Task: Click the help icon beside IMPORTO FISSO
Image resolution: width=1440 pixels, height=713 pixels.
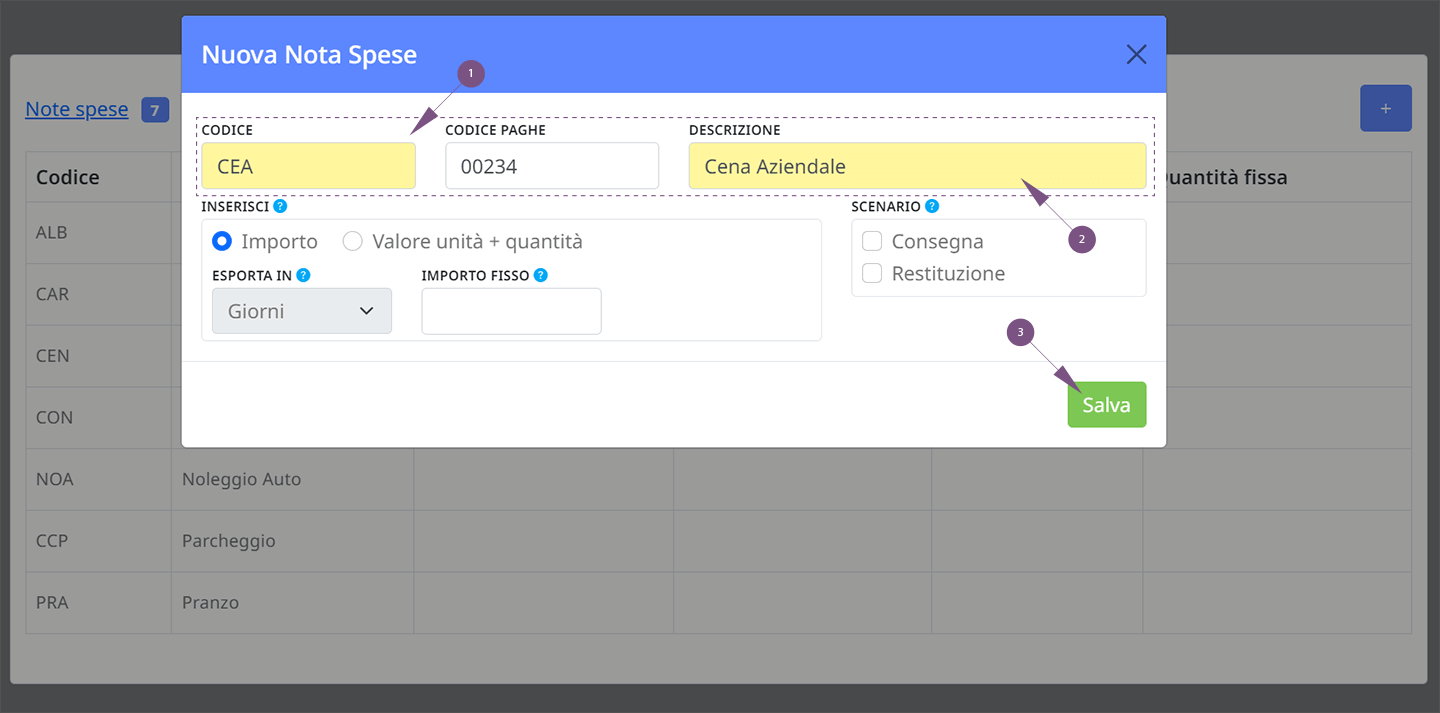Action: [x=541, y=275]
